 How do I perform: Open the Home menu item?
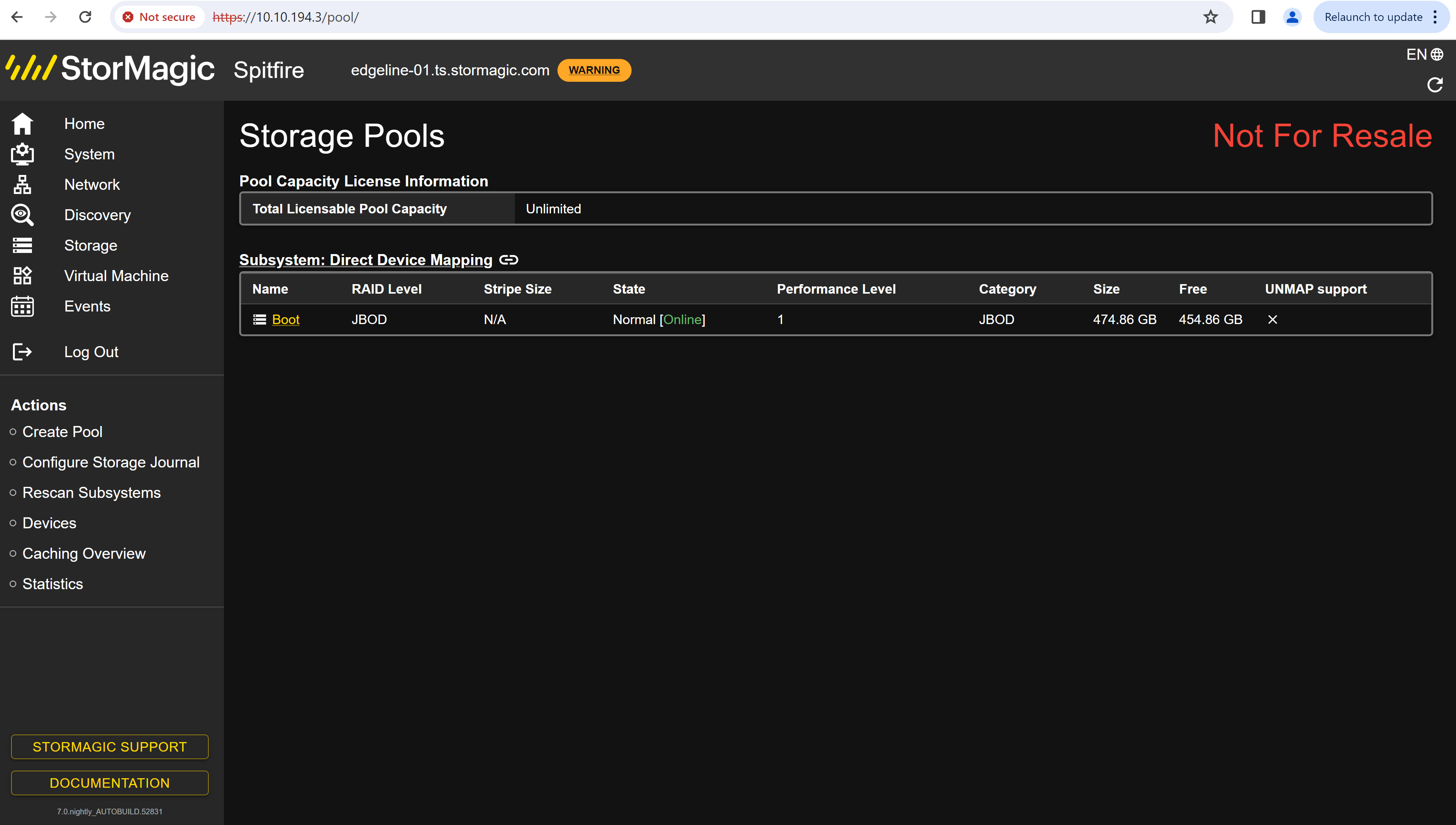point(84,124)
